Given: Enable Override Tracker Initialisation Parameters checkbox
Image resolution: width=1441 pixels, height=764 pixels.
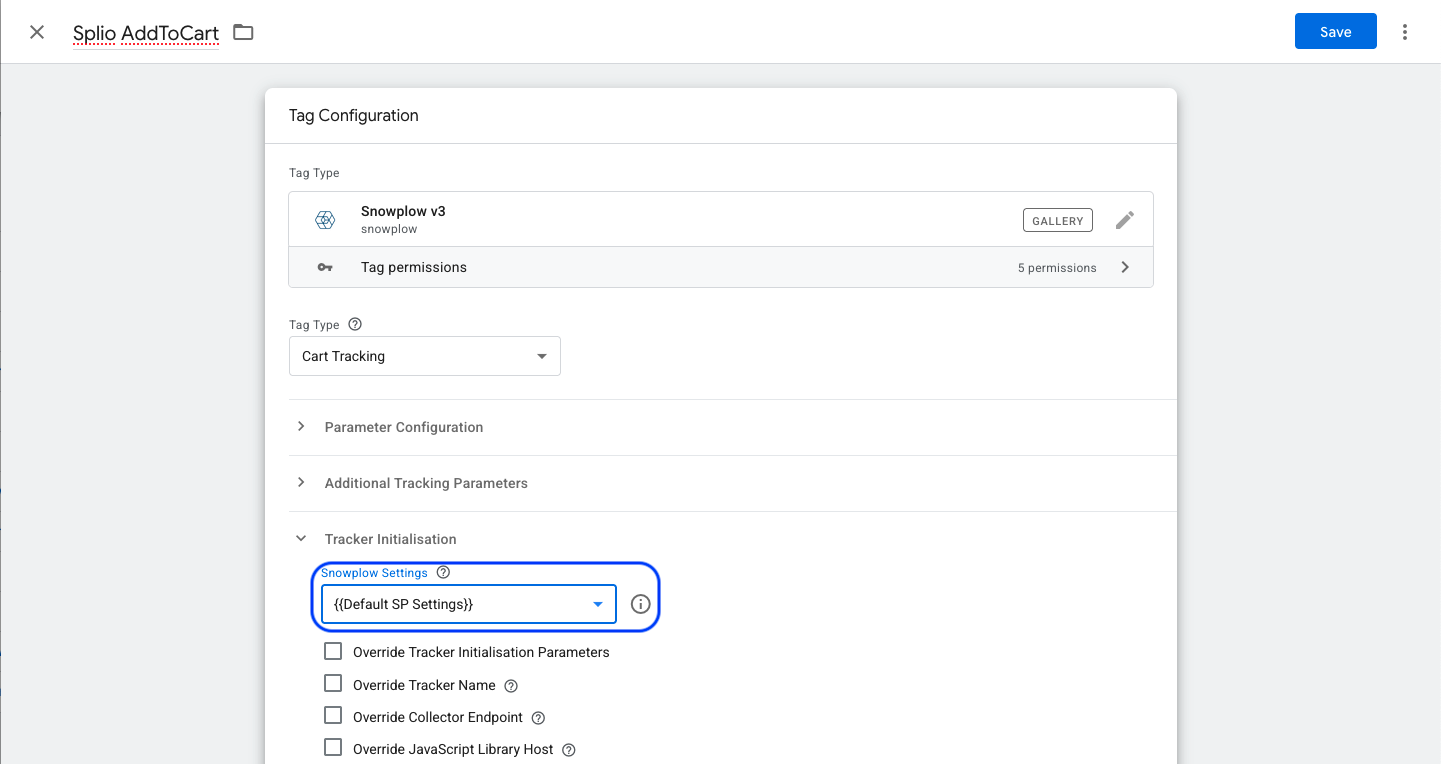Looking at the screenshot, I should tap(333, 651).
